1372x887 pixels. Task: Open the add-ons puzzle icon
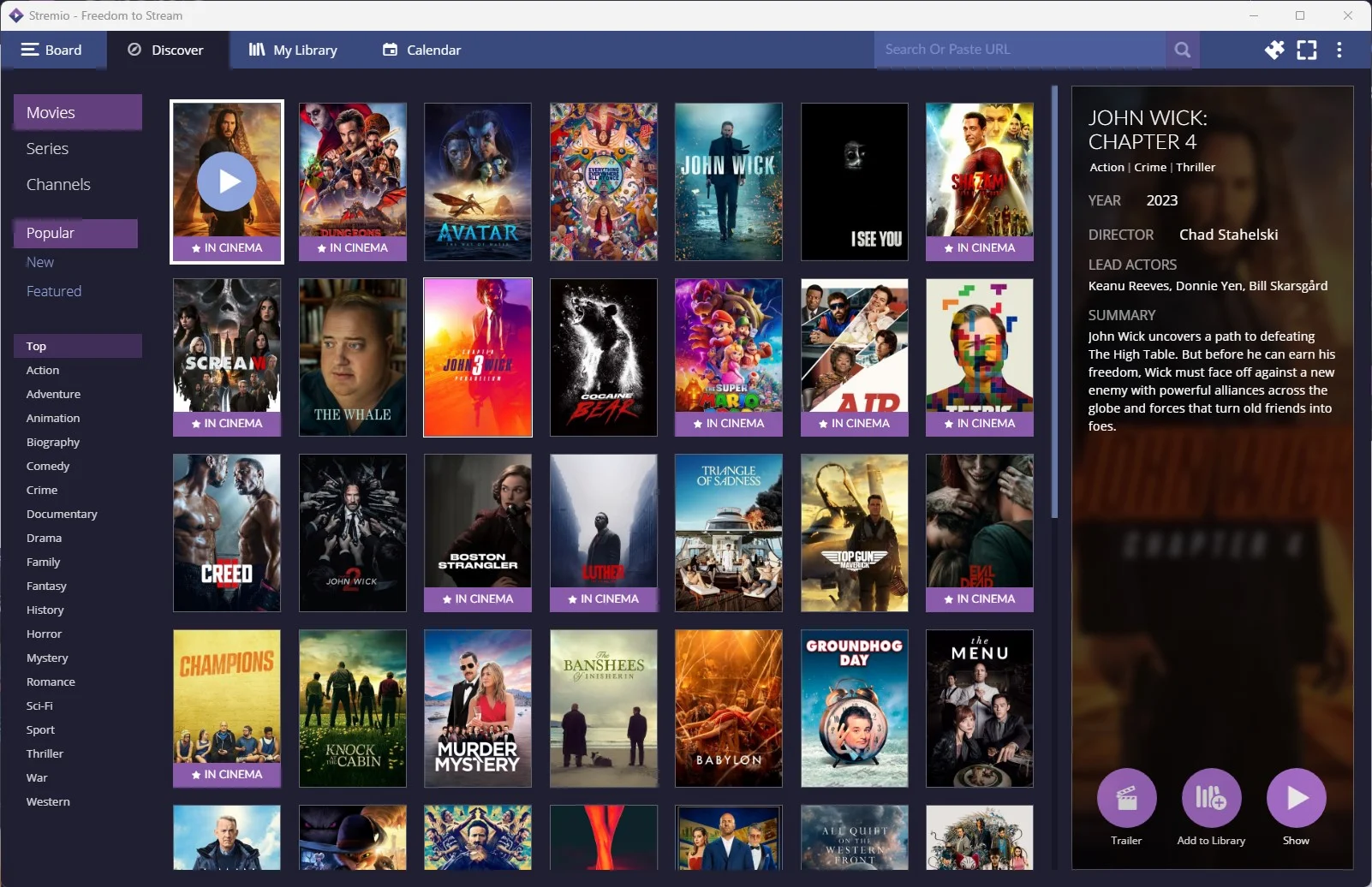click(1274, 50)
